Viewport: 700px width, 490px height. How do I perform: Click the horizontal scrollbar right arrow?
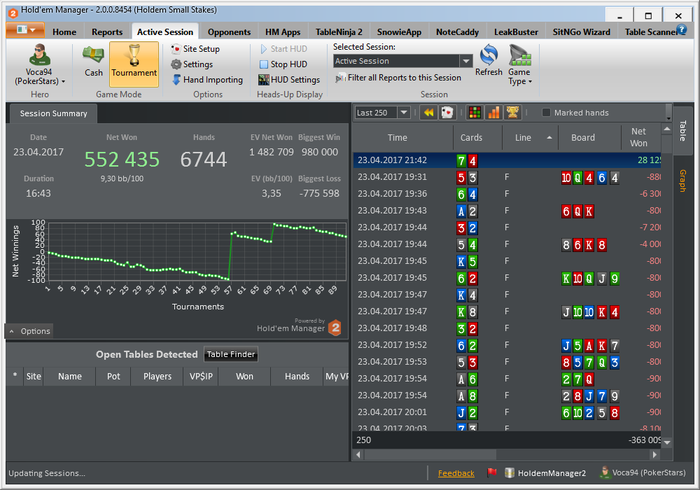tap(654, 455)
